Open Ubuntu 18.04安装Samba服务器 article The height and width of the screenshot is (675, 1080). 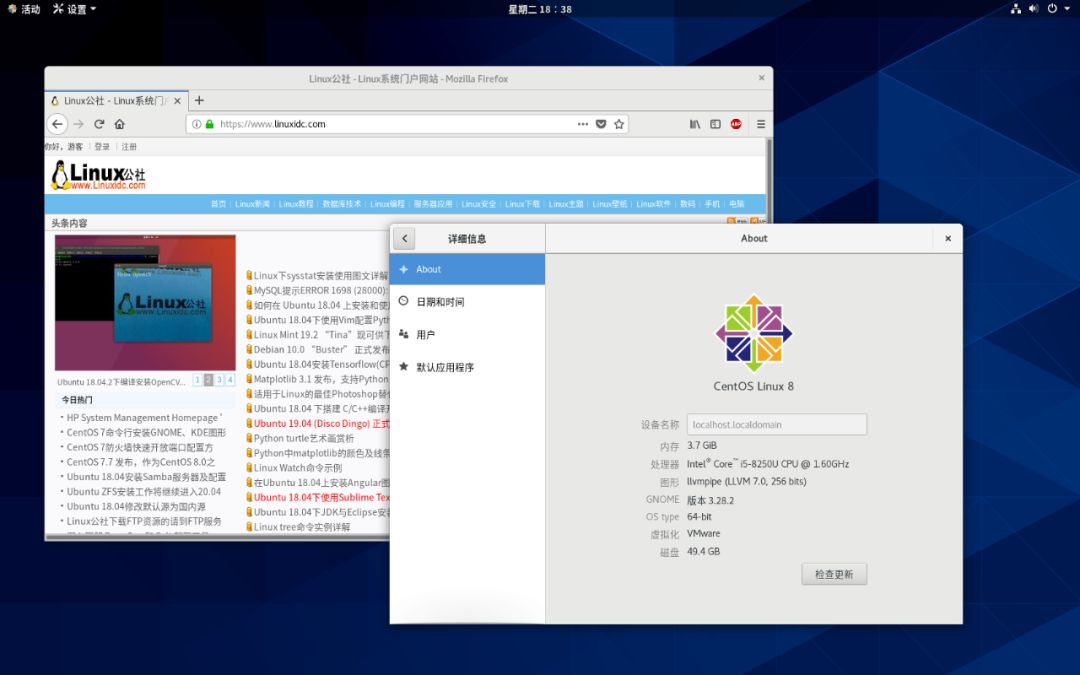pos(146,477)
